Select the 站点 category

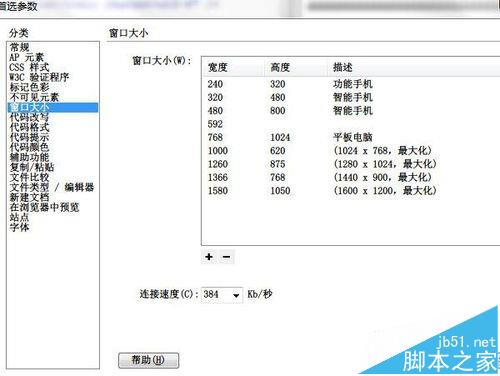click(19, 217)
